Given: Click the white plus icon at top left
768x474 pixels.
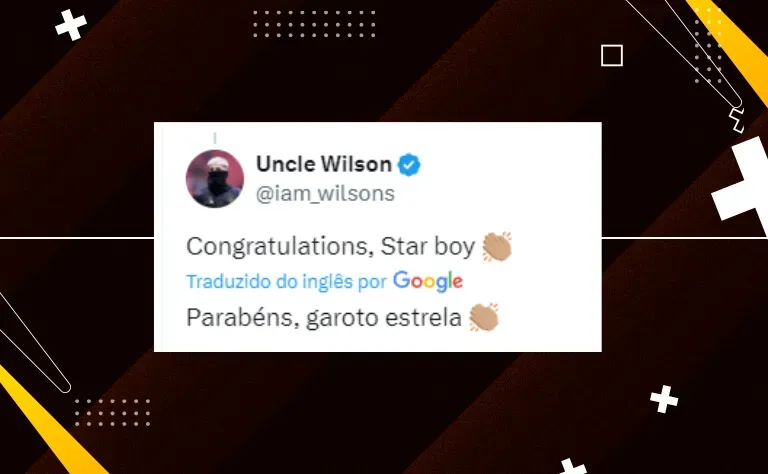Looking at the screenshot, I should pyautogui.click(x=71, y=25).
